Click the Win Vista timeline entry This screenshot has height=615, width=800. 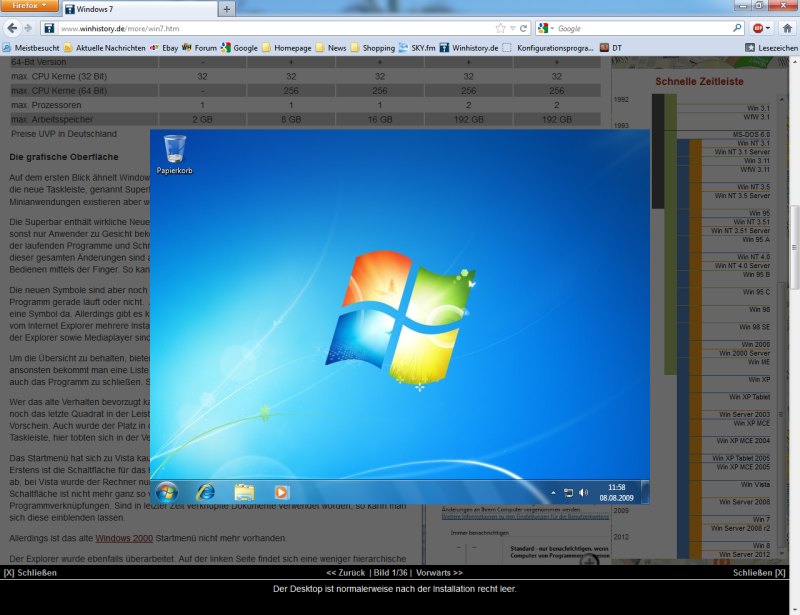(x=756, y=484)
